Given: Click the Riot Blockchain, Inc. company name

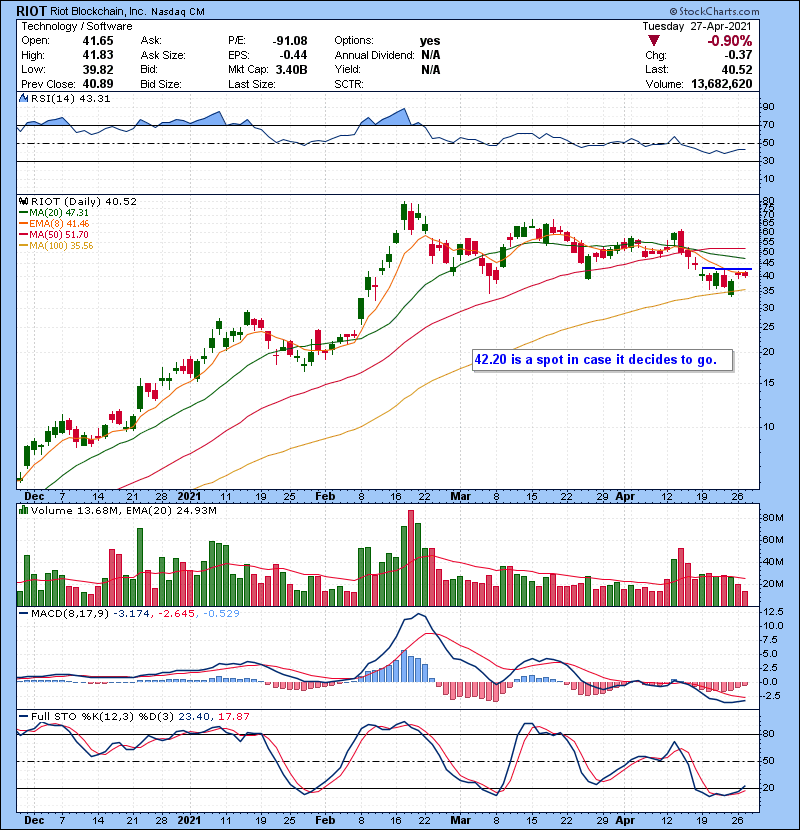Looking at the screenshot, I should tap(98, 11).
